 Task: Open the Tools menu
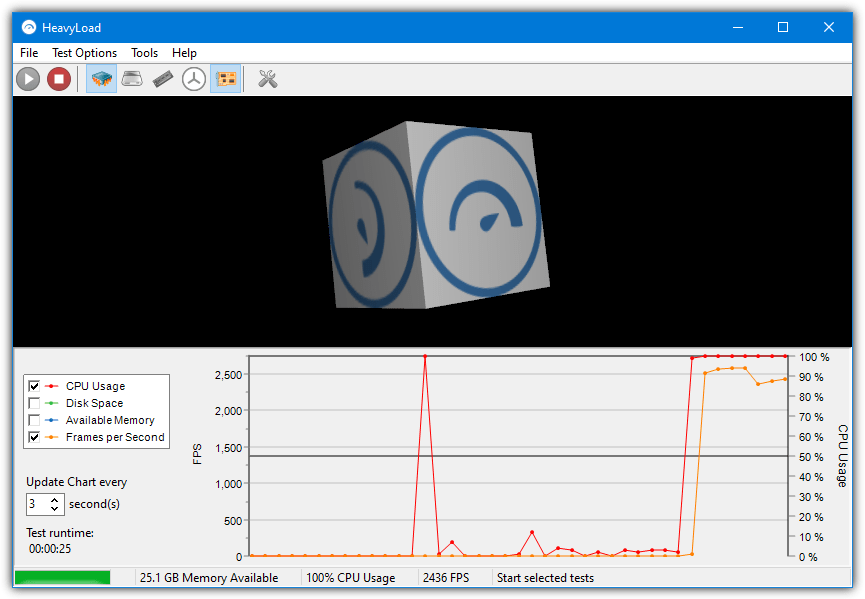[x=145, y=53]
